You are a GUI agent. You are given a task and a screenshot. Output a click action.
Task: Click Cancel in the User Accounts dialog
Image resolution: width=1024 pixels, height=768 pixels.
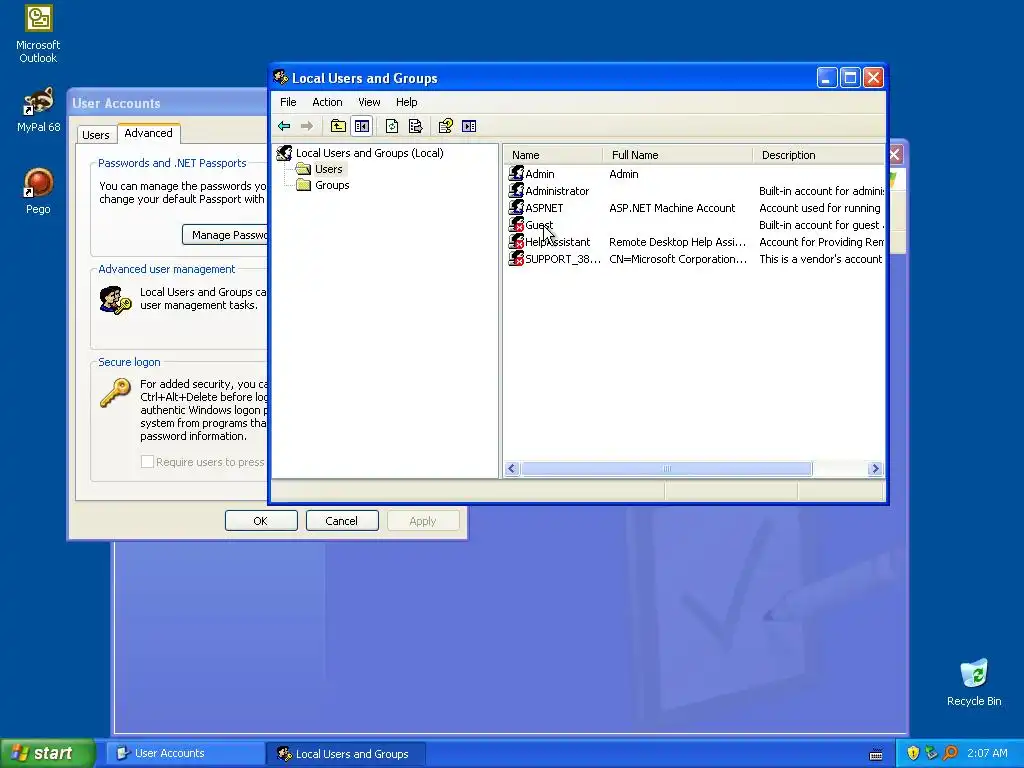point(342,520)
